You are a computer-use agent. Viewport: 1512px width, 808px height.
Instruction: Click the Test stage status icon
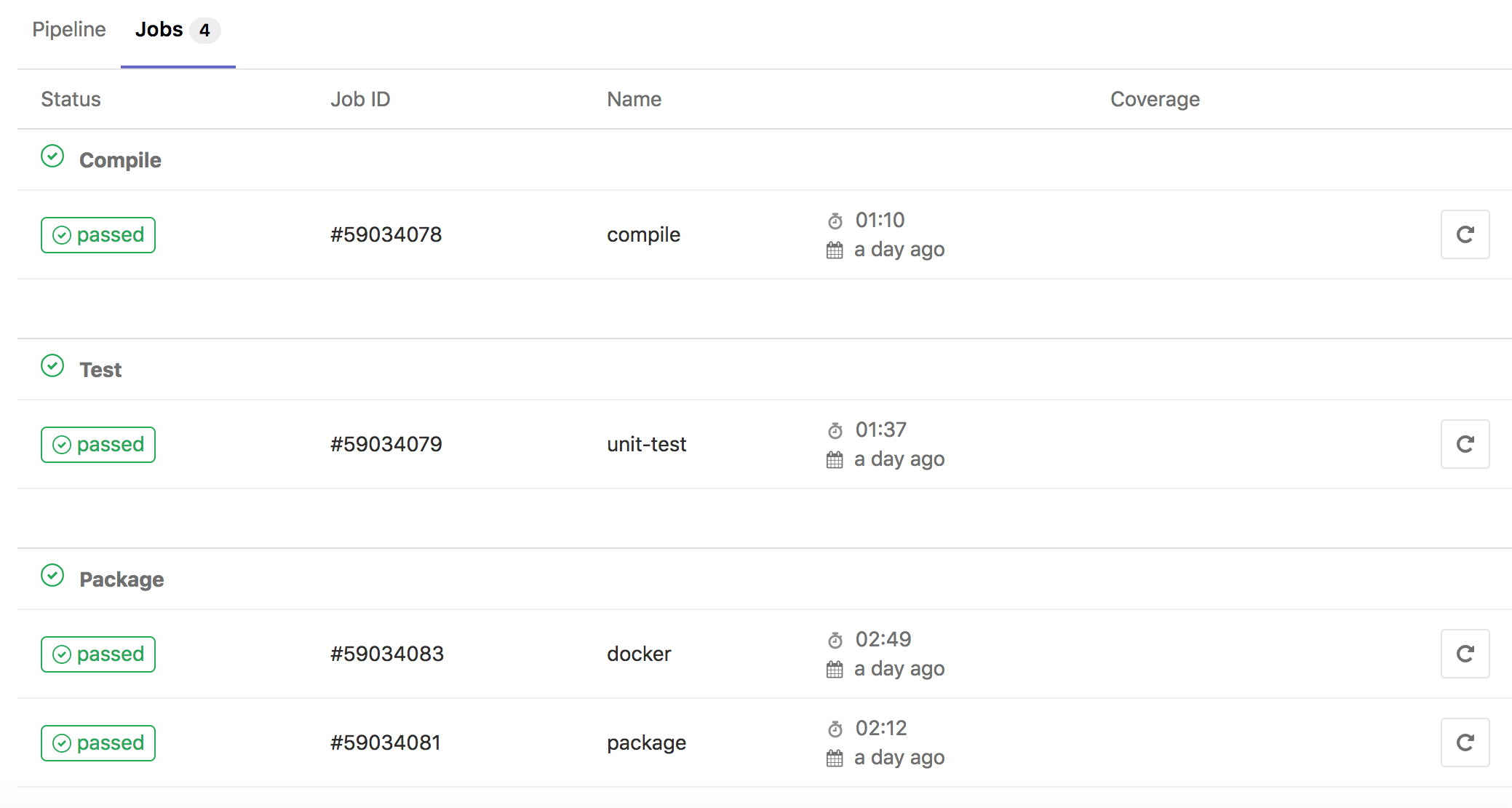pyautogui.click(x=52, y=366)
